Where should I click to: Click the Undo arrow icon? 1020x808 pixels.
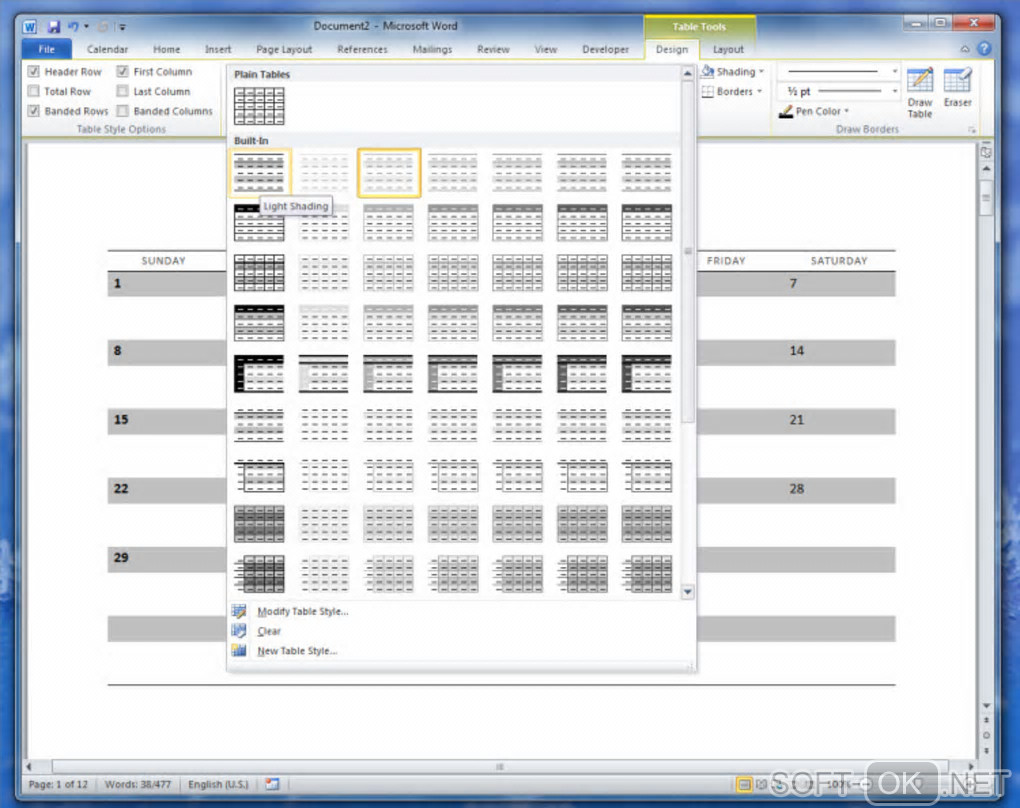[x=74, y=27]
